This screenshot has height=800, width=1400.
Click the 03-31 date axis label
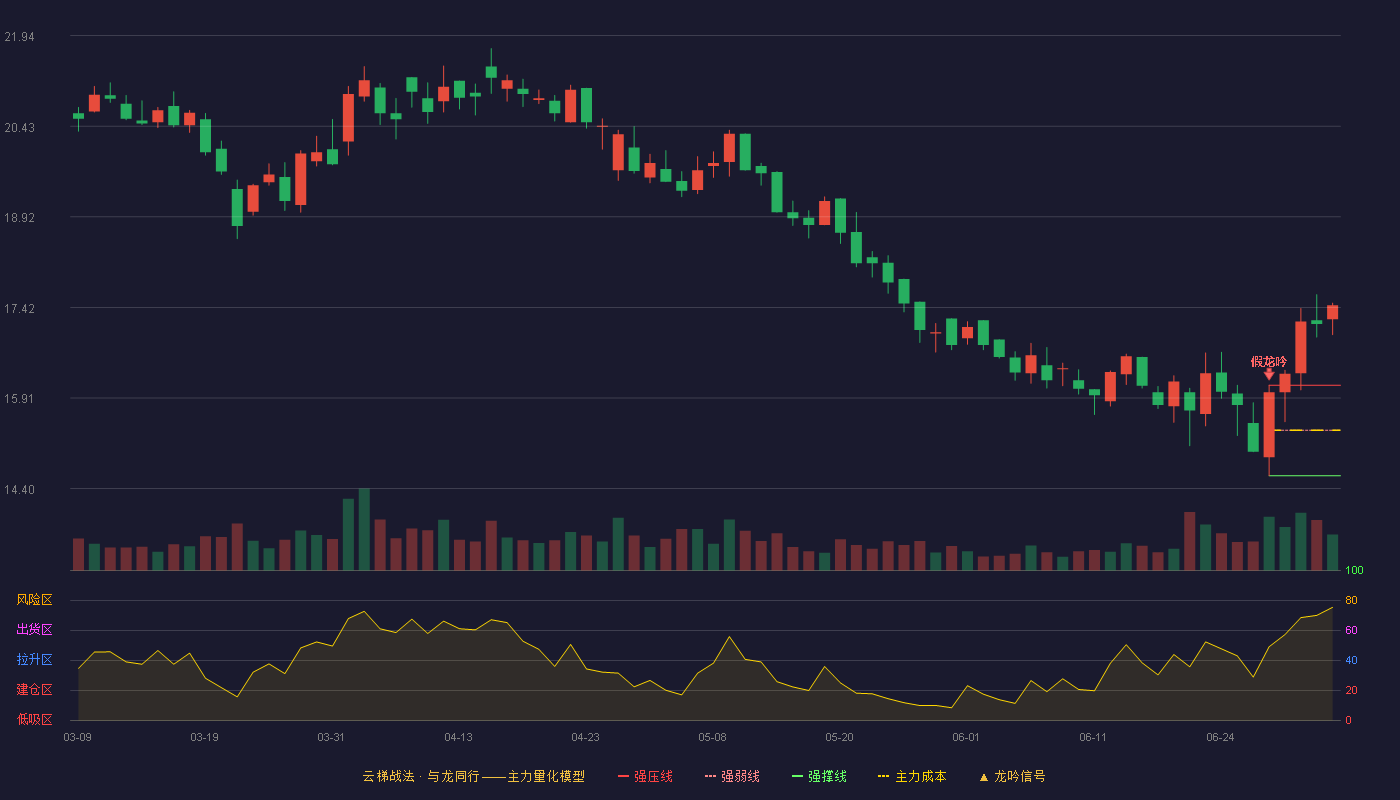331,737
